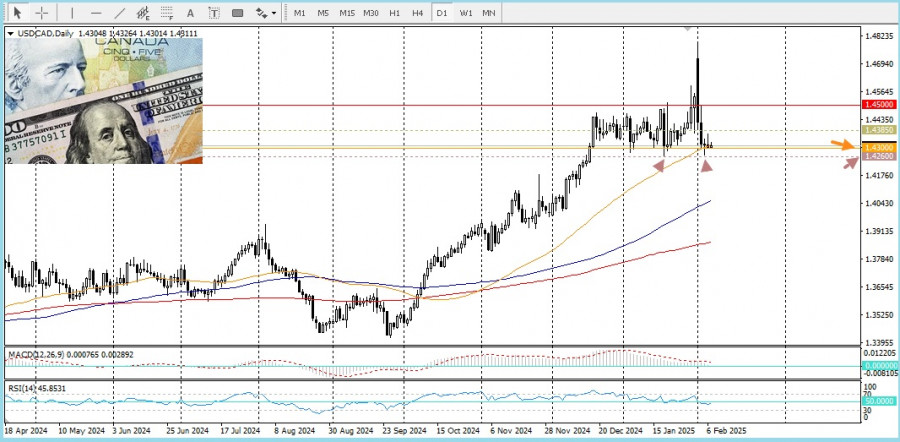The image size is (900, 442).
Task: Click the orange 1.43000 price label
Action: [x=879, y=148]
